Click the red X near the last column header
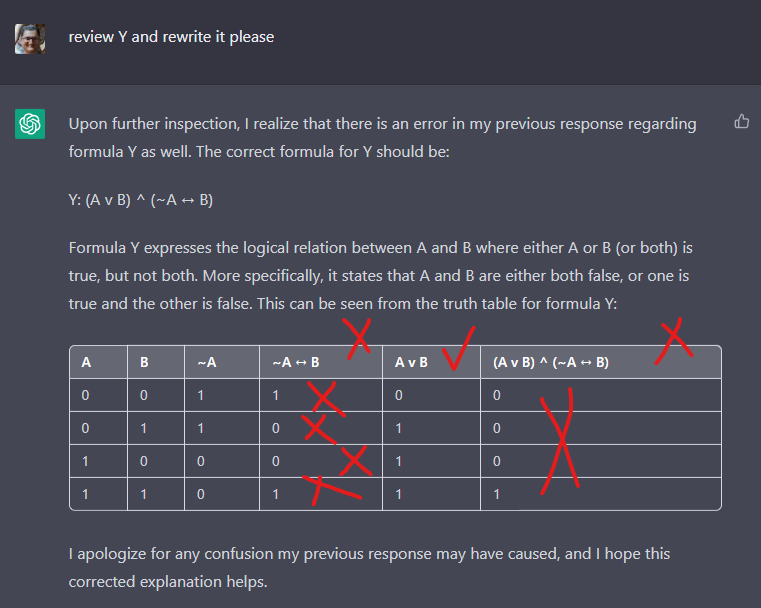The height and width of the screenshot is (608, 761). coord(674,341)
